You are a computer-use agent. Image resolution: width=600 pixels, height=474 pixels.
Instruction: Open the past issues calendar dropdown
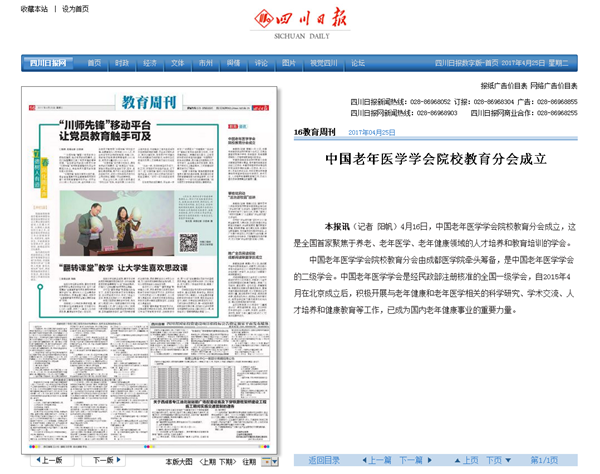(270, 462)
